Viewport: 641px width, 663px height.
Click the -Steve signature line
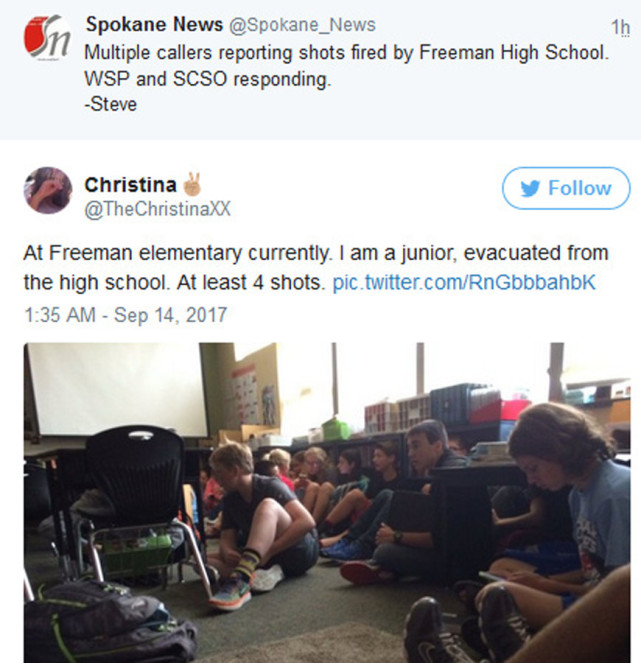pyautogui.click(x=111, y=104)
